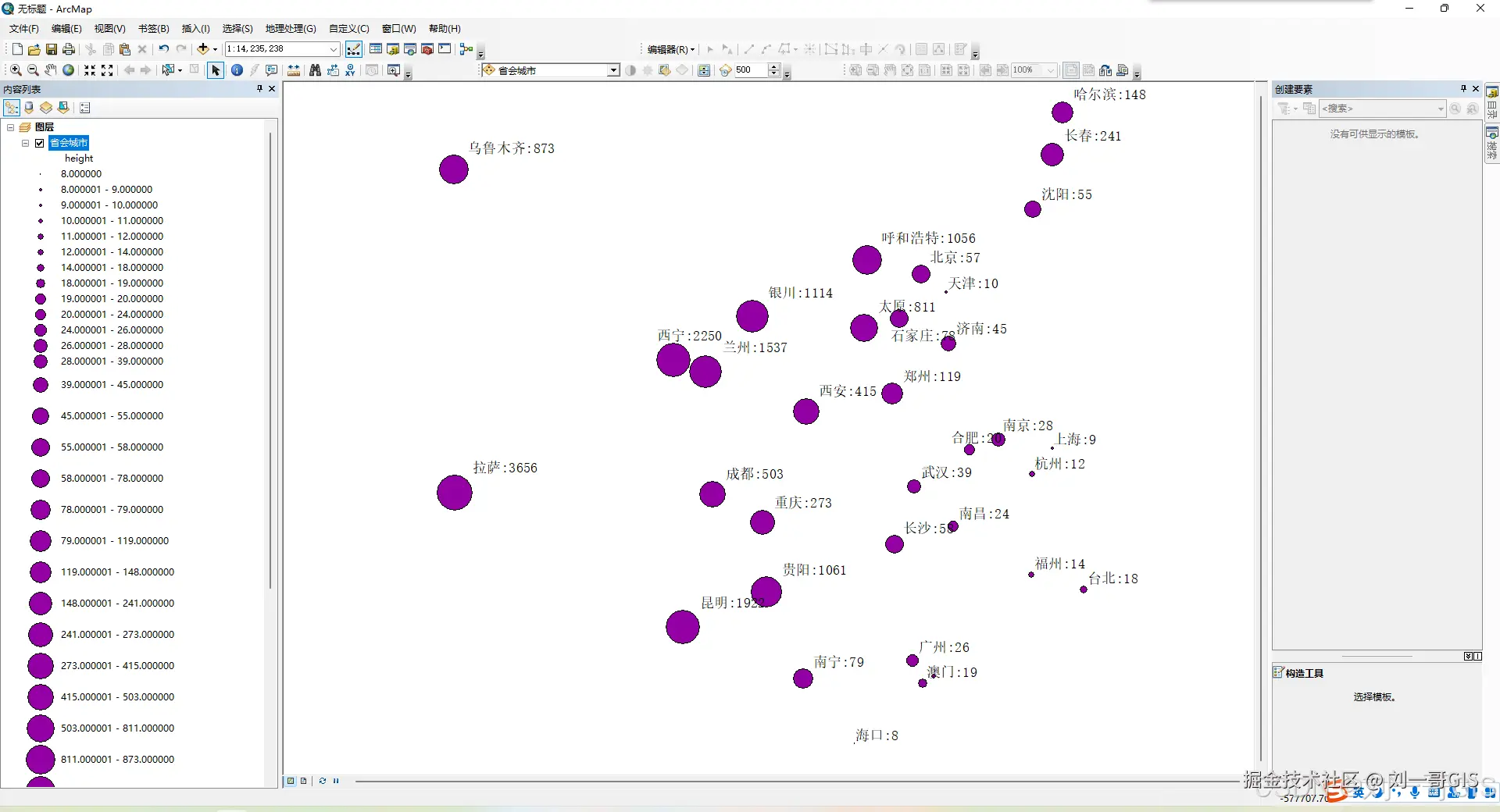
Task: Select the 省会城市 layer name
Action: (x=69, y=143)
